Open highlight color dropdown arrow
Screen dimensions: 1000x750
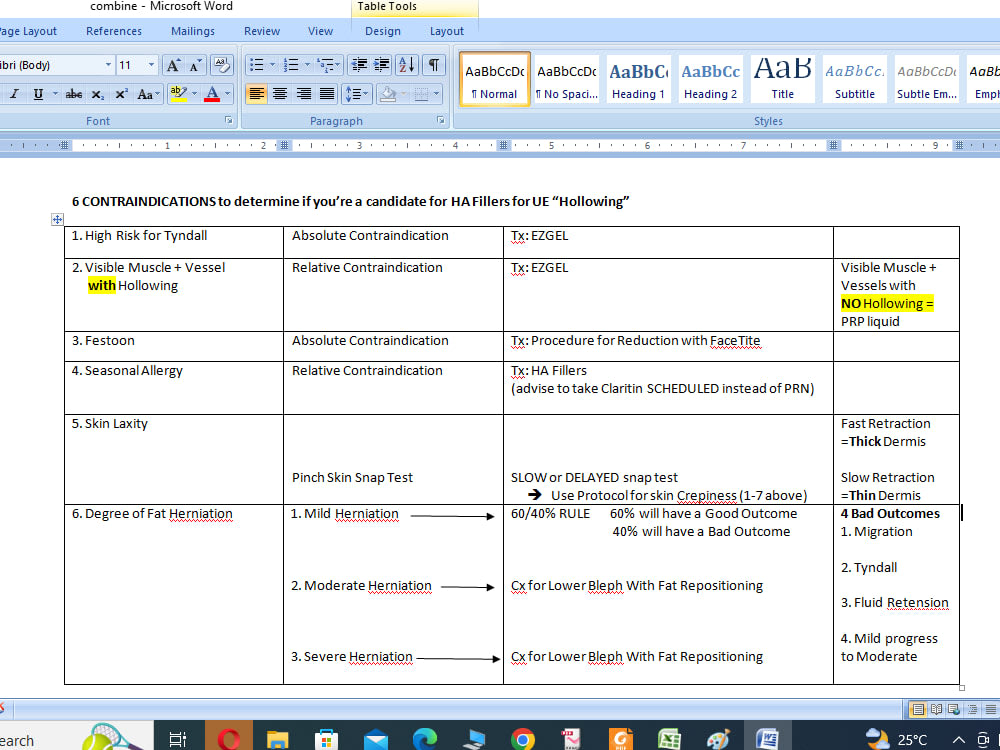[195, 94]
